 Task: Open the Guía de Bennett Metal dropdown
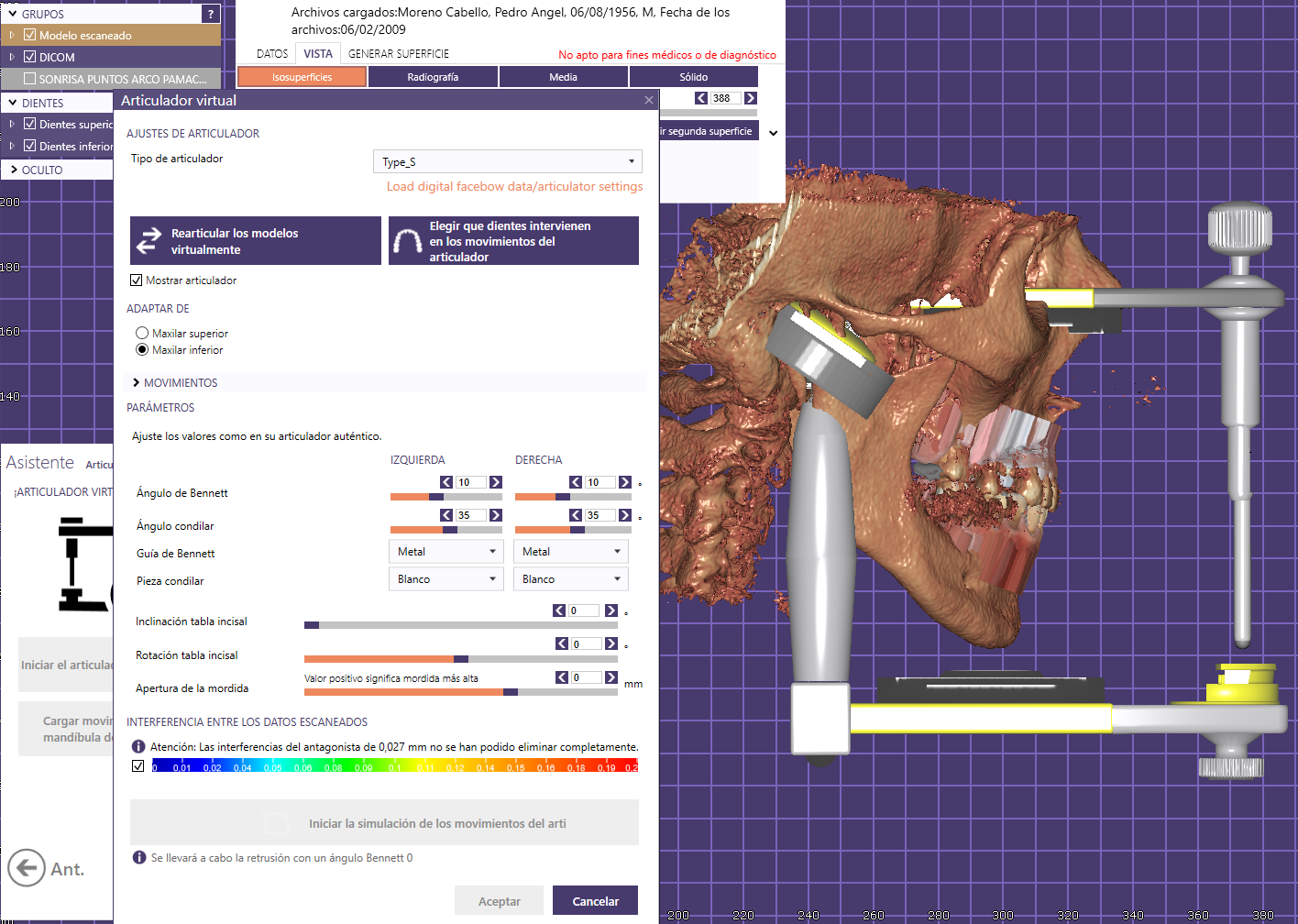[445, 551]
